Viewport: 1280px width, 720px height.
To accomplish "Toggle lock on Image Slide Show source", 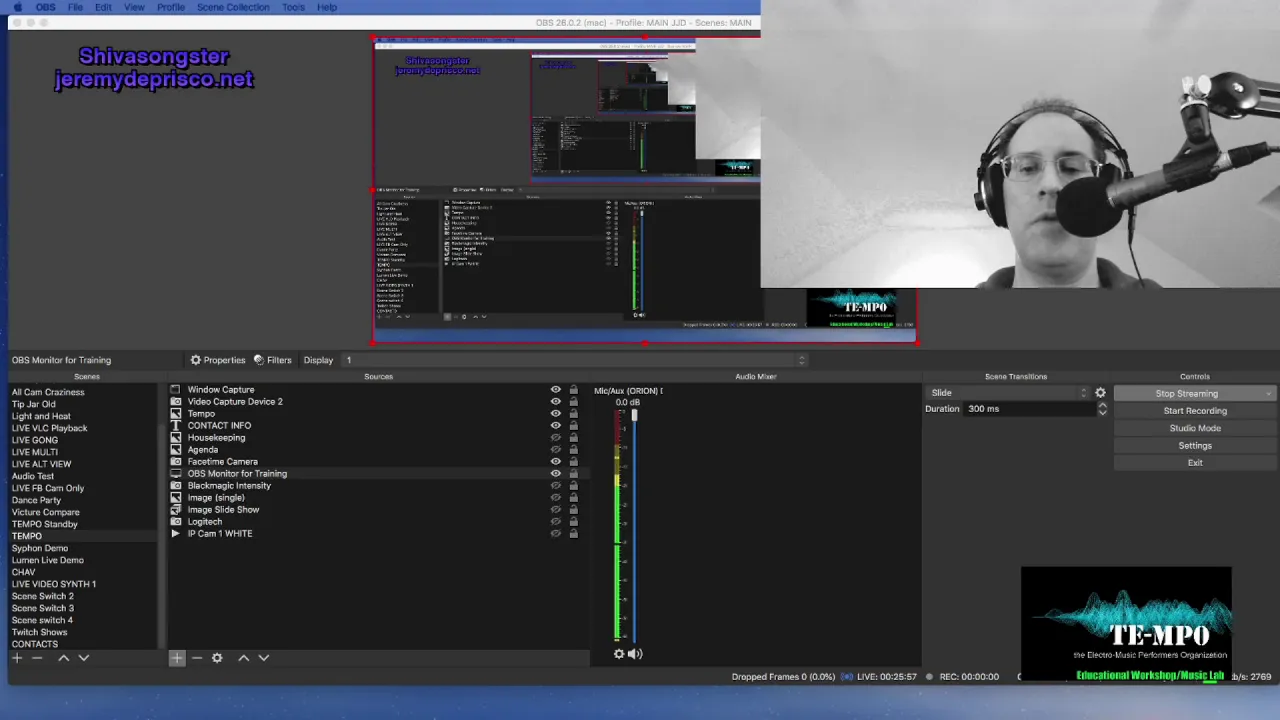I will pyautogui.click(x=573, y=510).
